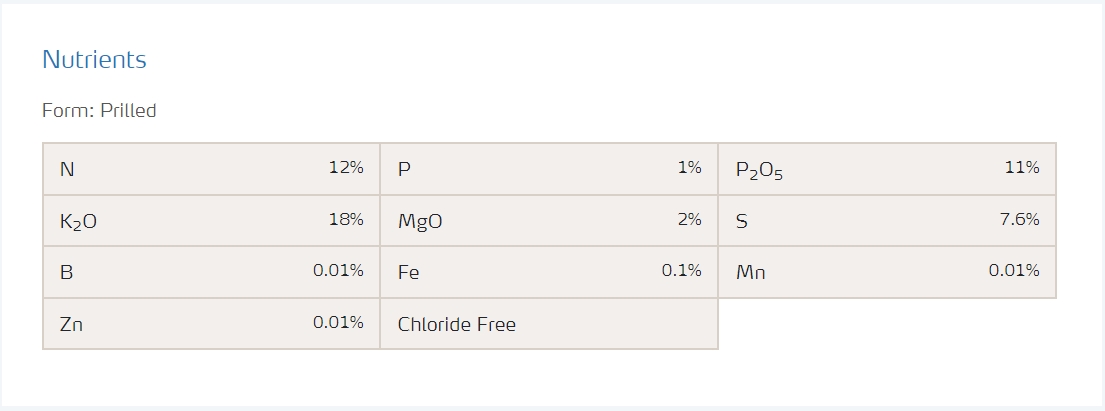
Task: Select the N nutrient label
Action: point(67,169)
